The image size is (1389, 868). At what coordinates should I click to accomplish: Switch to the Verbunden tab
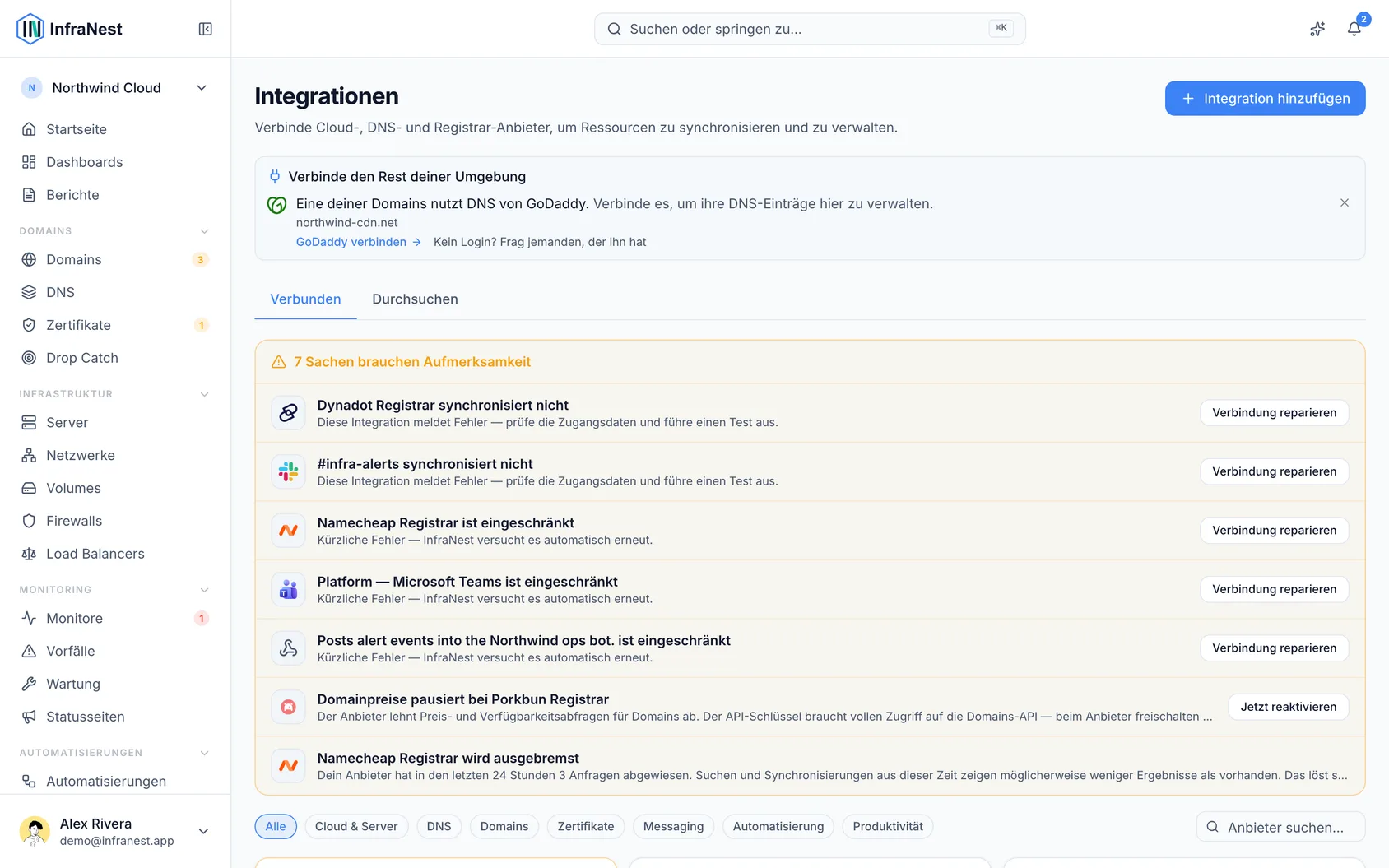pos(305,299)
